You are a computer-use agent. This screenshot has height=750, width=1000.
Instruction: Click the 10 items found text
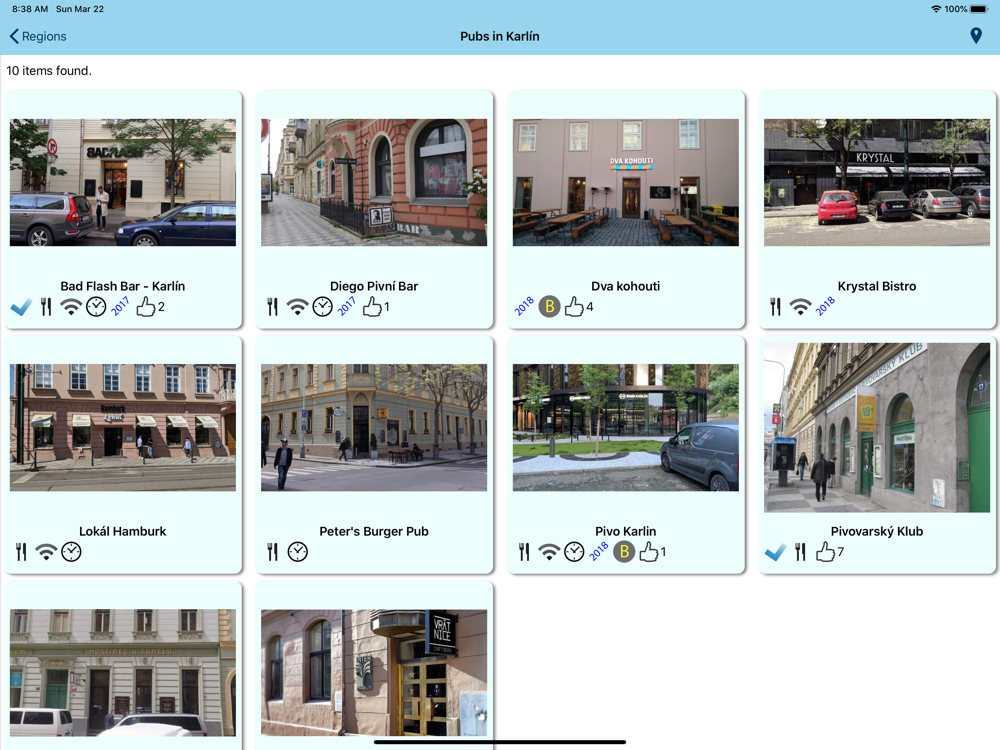click(49, 71)
